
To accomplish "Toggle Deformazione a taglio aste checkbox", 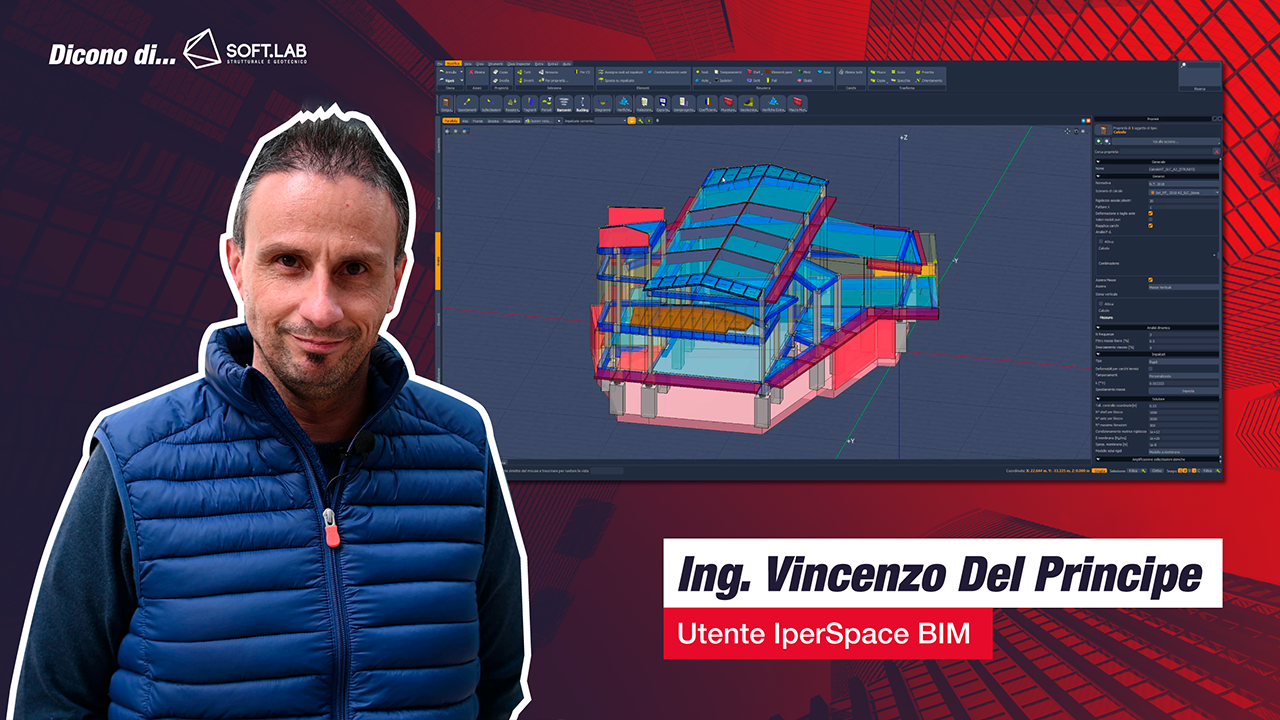I will coord(1150,213).
